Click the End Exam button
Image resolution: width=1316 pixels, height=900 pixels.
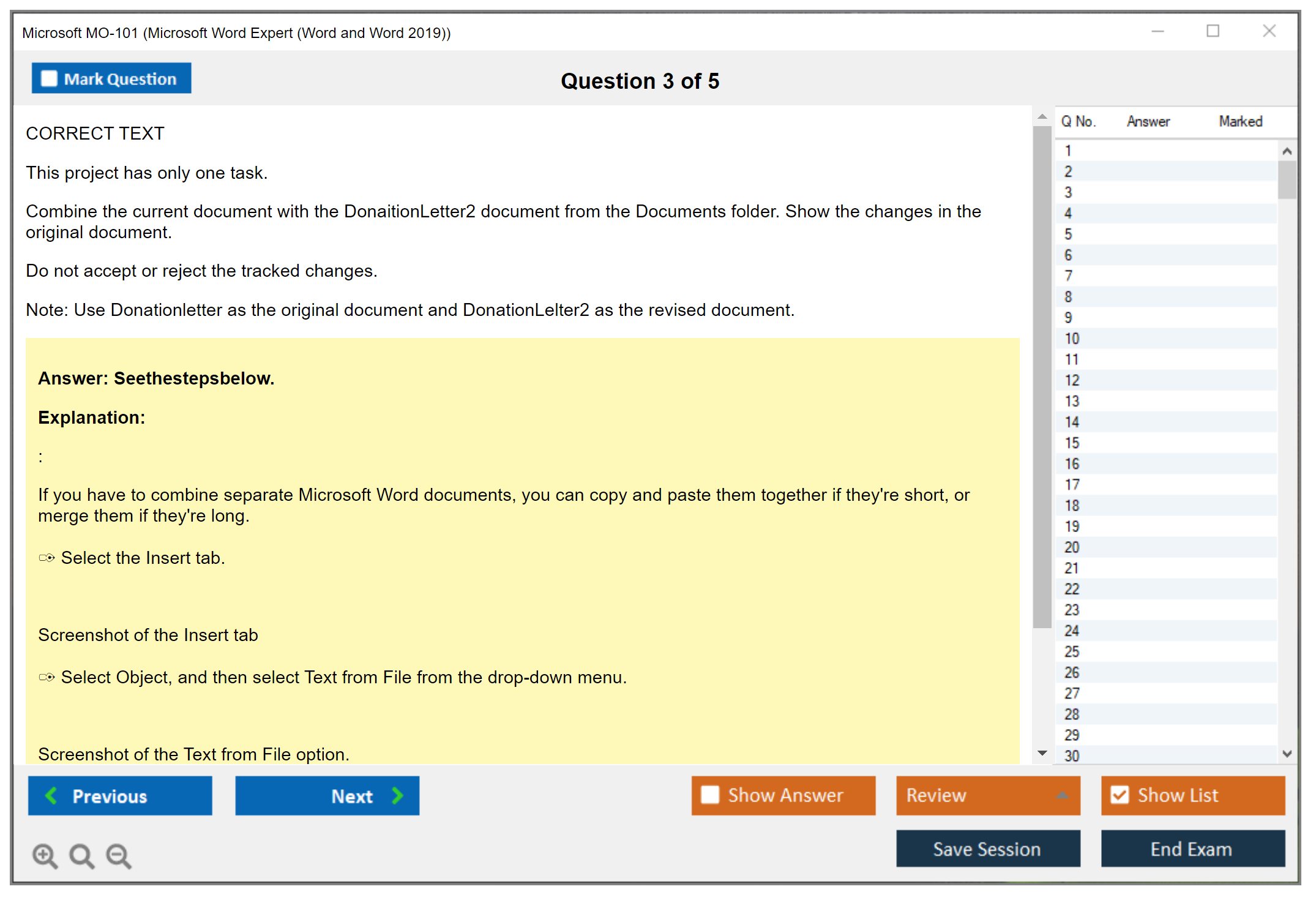point(1192,849)
